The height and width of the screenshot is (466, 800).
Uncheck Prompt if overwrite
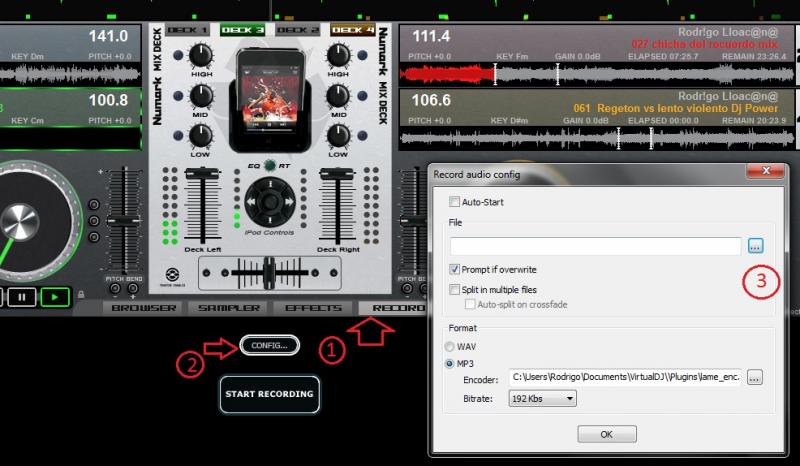pos(454,269)
